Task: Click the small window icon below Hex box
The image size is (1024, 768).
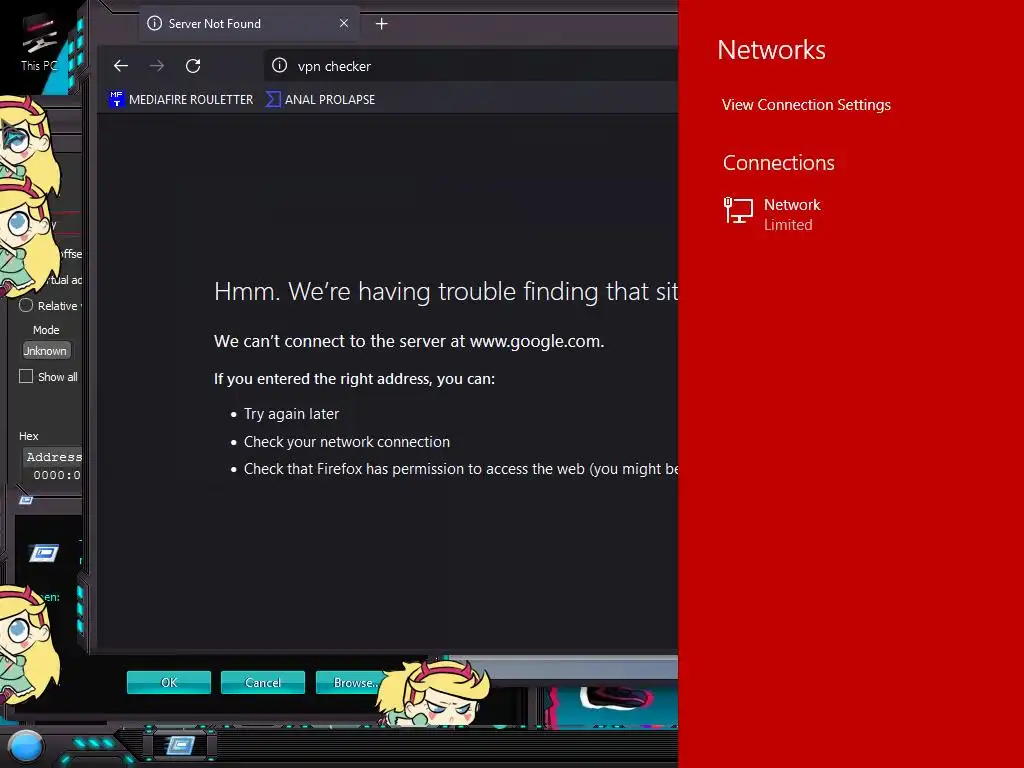Action: click(26, 500)
